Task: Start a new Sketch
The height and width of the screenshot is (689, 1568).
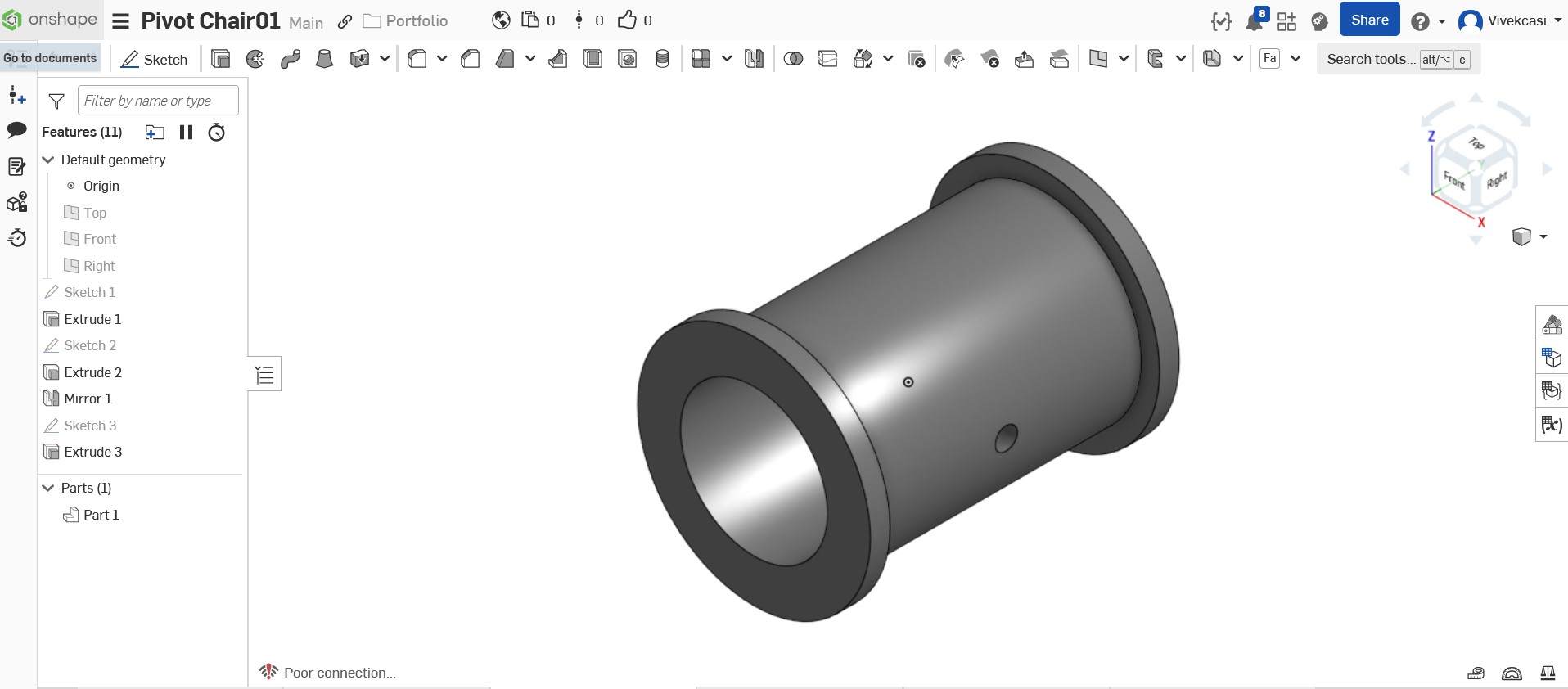Action: pos(155,59)
